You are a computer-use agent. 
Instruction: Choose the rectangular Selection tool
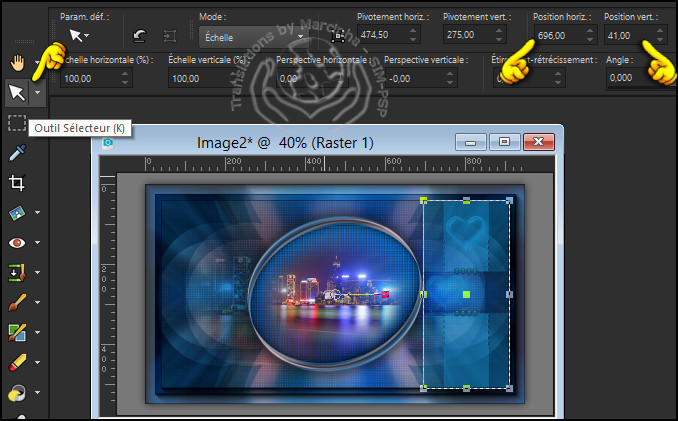pyautogui.click(x=17, y=123)
